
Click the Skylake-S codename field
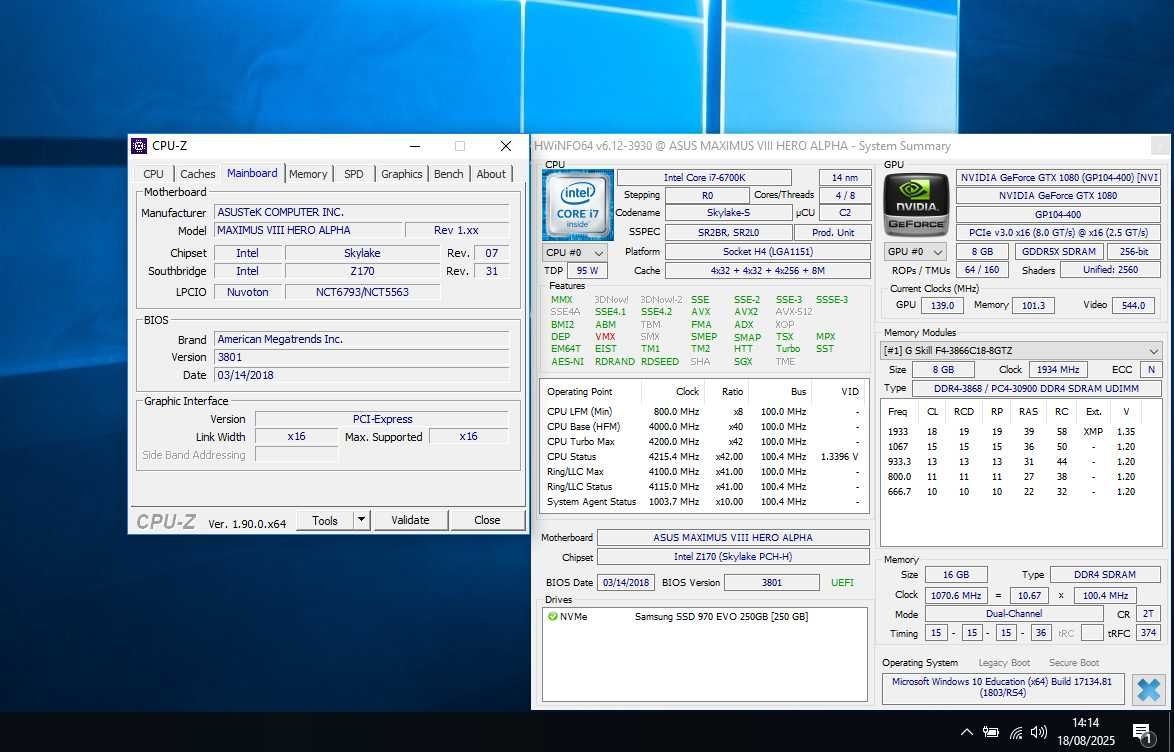728,213
